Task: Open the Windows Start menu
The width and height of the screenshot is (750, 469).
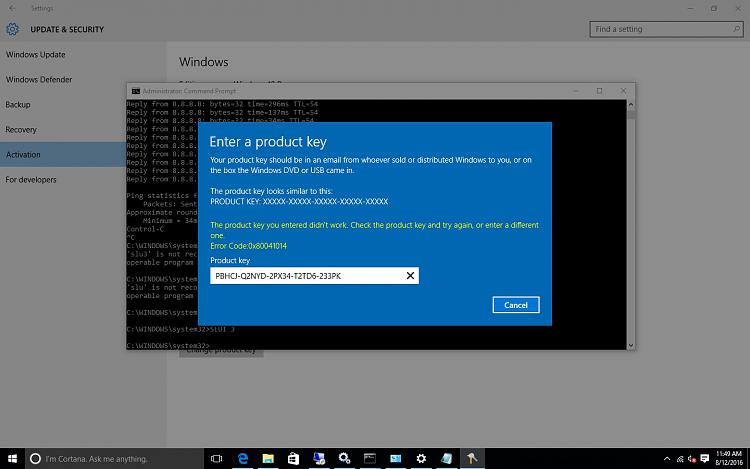Action: tap(11, 459)
